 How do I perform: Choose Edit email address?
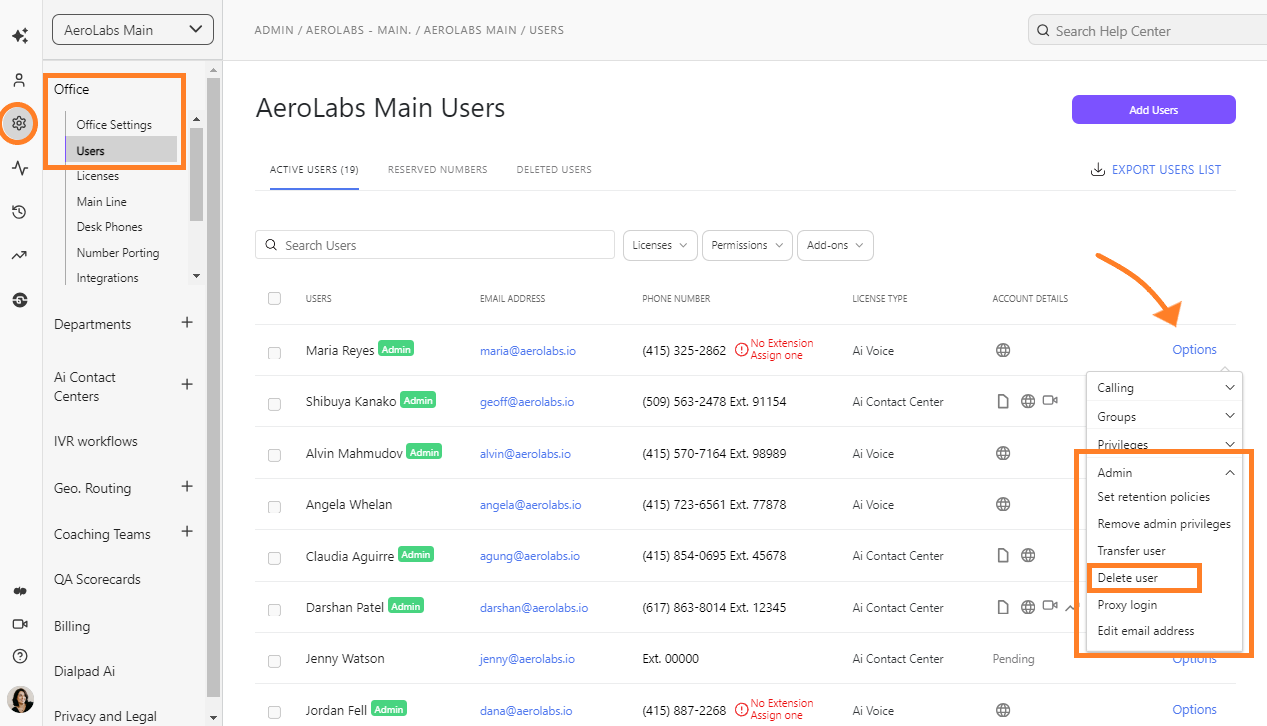tap(1146, 631)
